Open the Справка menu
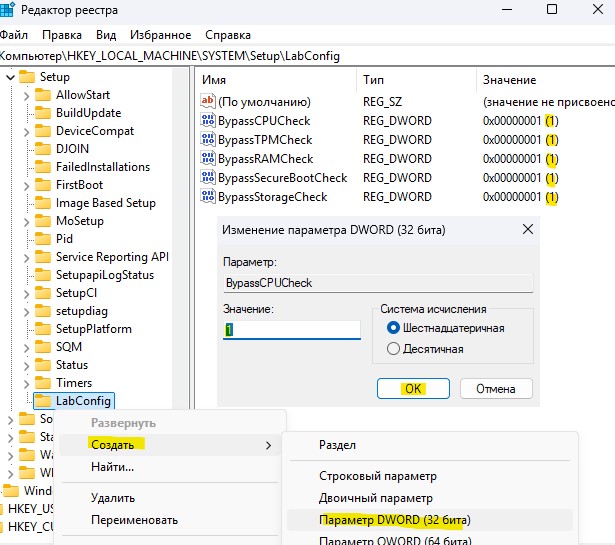This screenshot has height=545, width=615. 228,35
